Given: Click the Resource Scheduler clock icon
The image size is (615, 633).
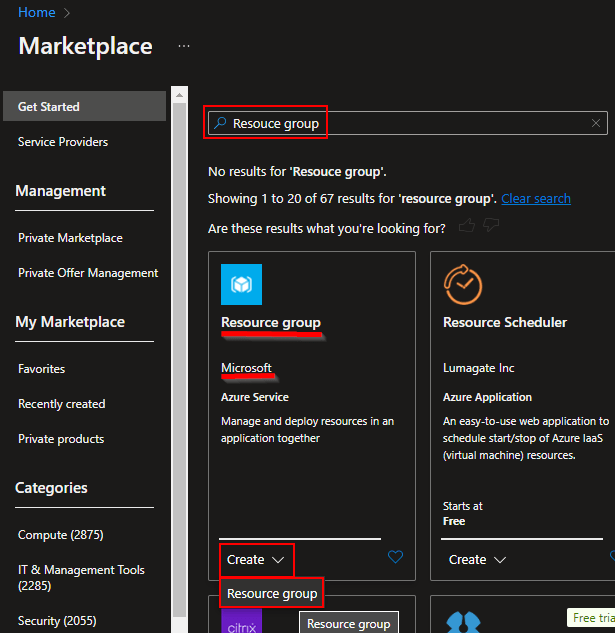Looking at the screenshot, I should tap(463, 284).
